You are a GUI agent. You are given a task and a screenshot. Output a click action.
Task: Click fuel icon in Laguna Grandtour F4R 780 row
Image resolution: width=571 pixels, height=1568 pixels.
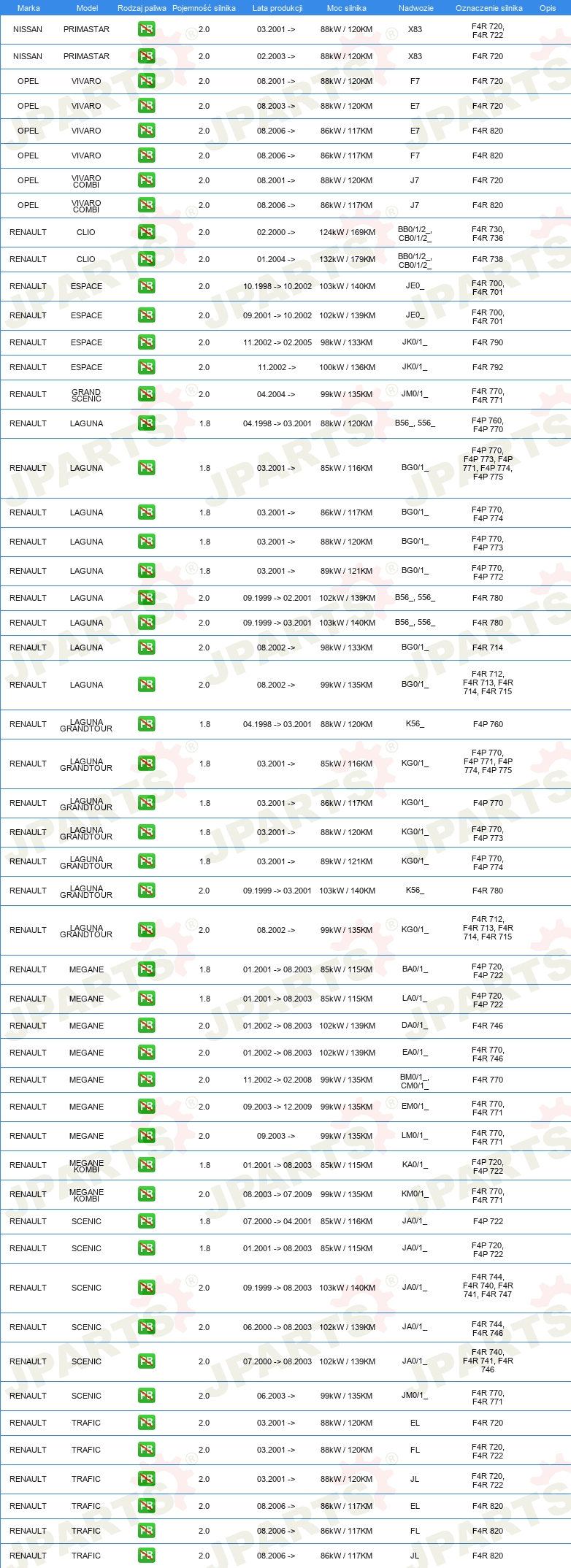pos(146,891)
